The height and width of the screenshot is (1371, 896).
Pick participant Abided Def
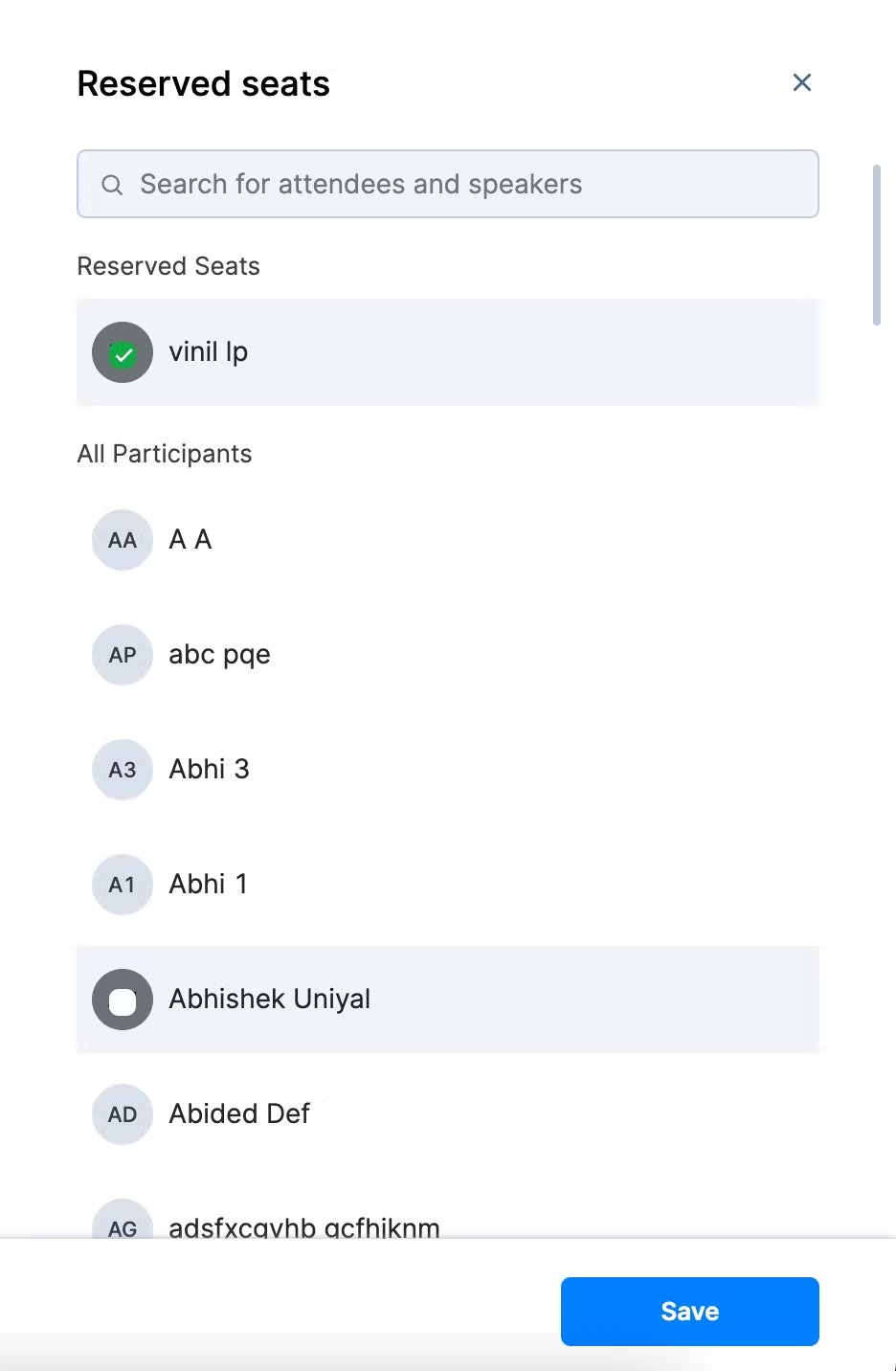239,1114
